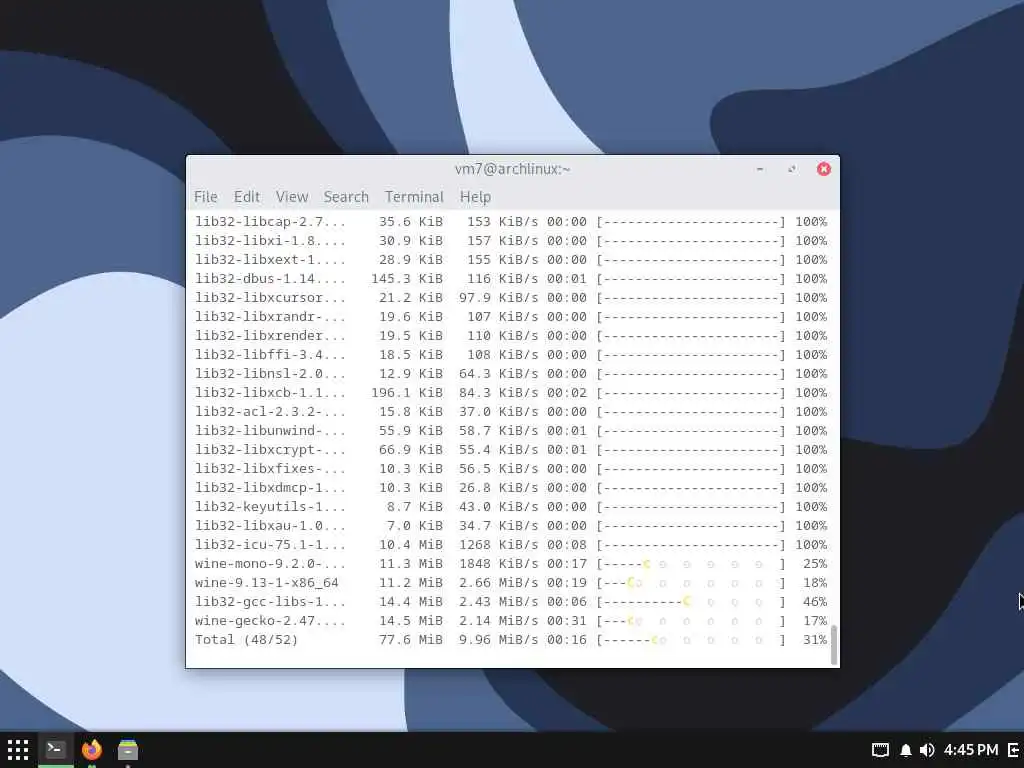Screen dimensions: 1024x768
Task: Maximize the terminal window
Action: (792, 169)
